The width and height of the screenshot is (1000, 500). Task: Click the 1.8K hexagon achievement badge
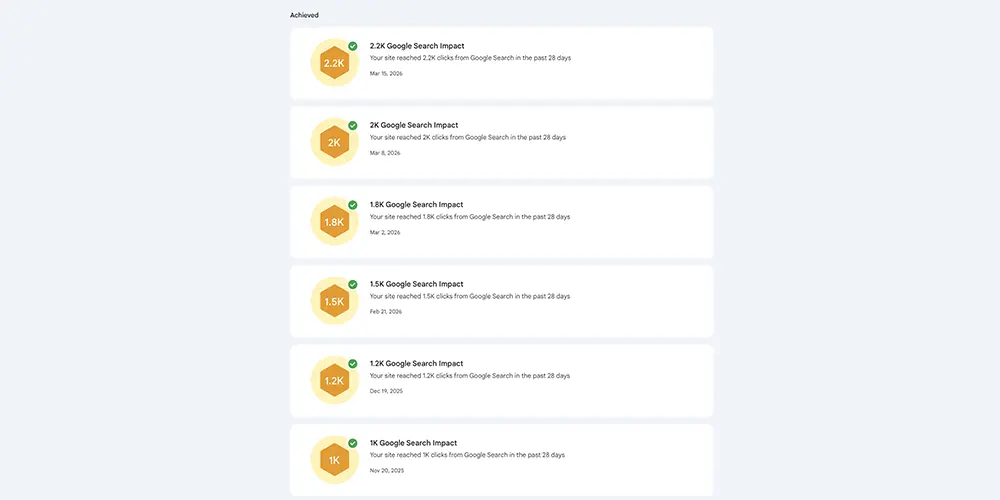click(x=334, y=222)
